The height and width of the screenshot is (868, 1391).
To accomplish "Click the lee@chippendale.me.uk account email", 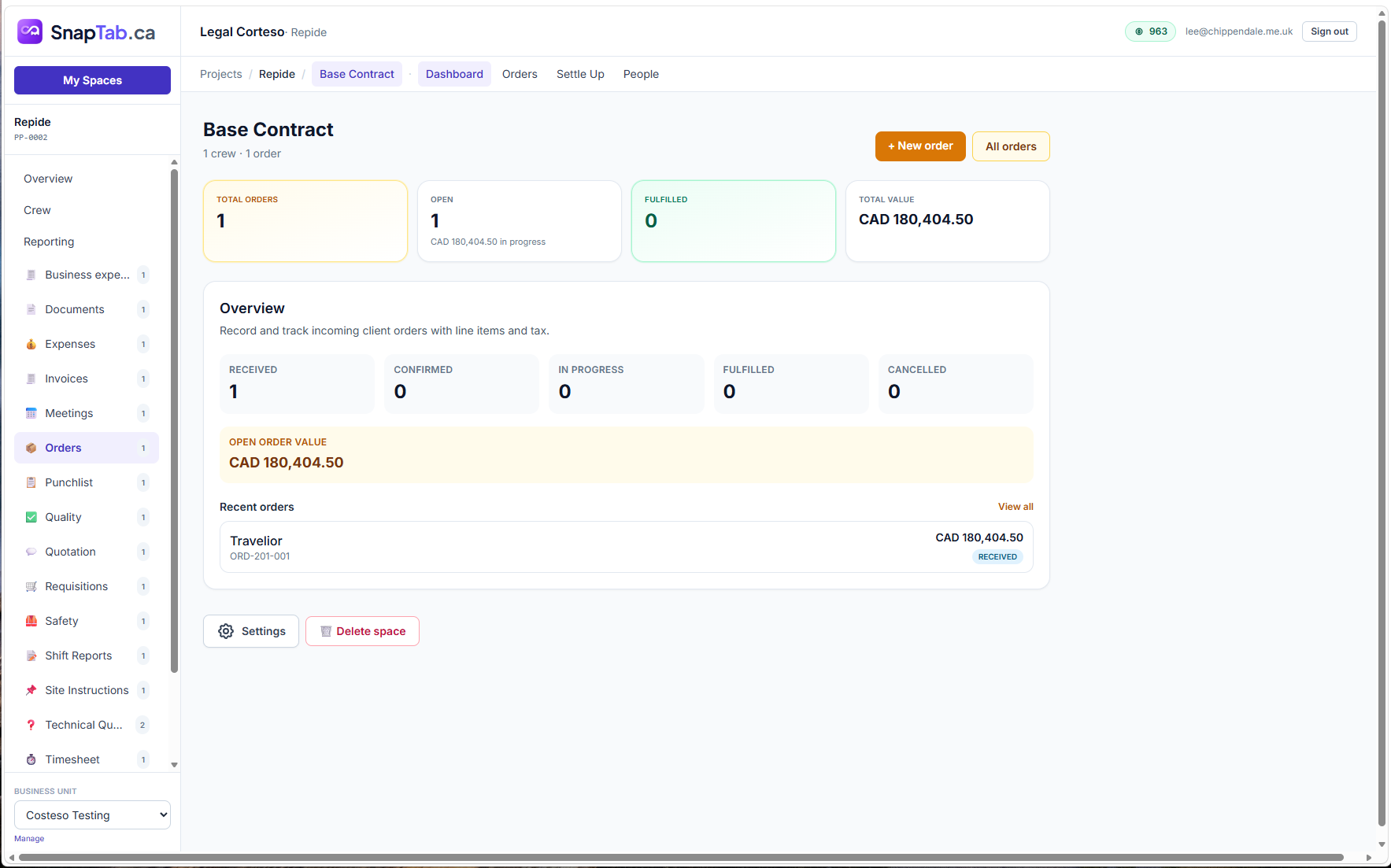I will pyautogui.click(x=1239, y=31).
